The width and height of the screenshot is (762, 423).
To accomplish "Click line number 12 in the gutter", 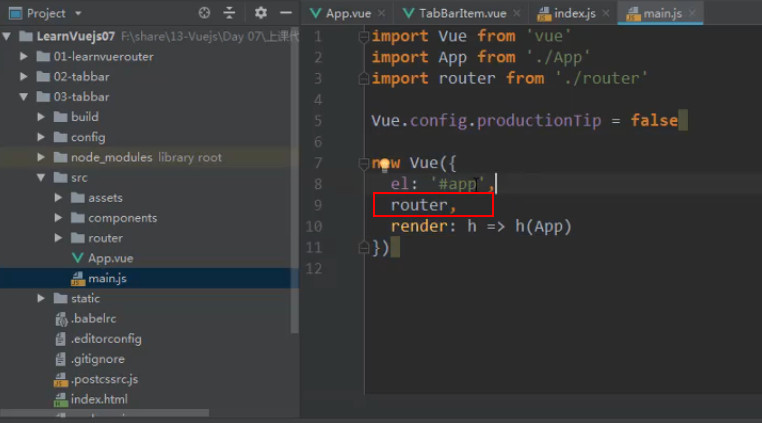I will coord(314,268).
